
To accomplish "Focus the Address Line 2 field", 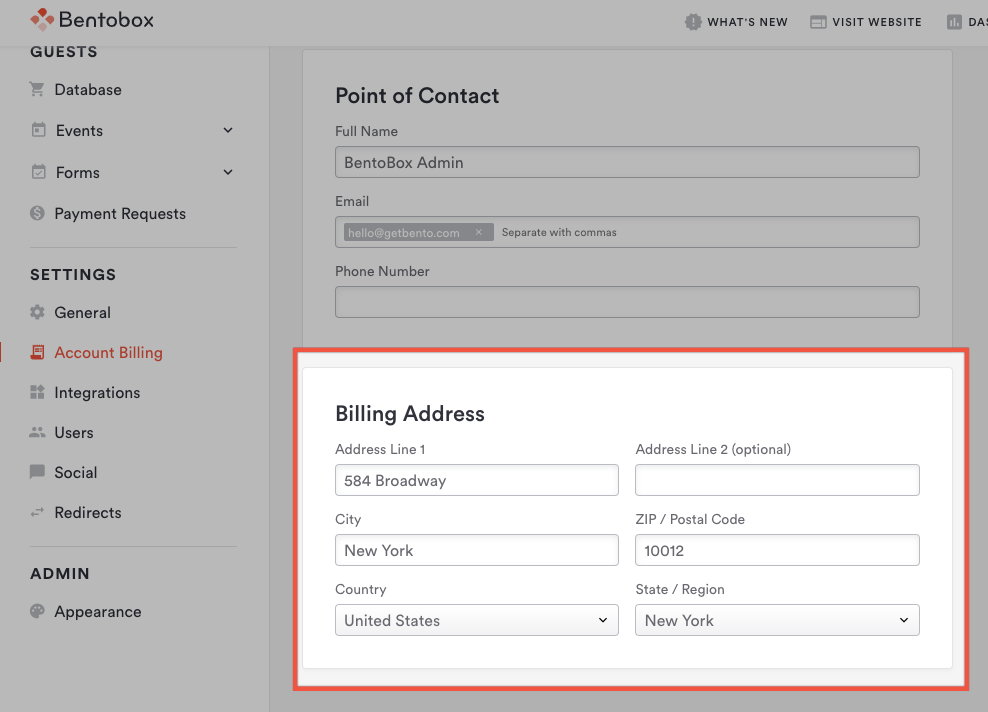I will 777,480.
